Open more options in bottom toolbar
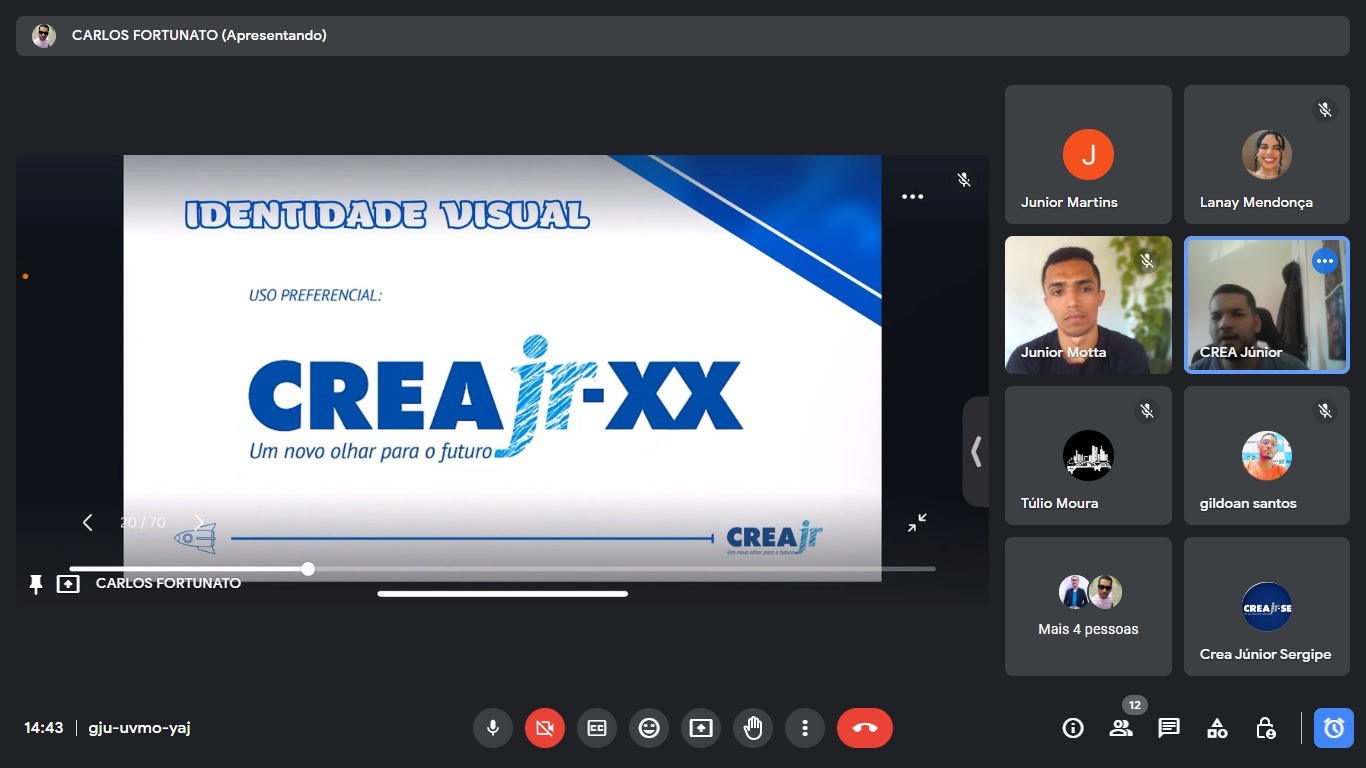The height and width of the screenshot is (768, 1366). [805, 728]
